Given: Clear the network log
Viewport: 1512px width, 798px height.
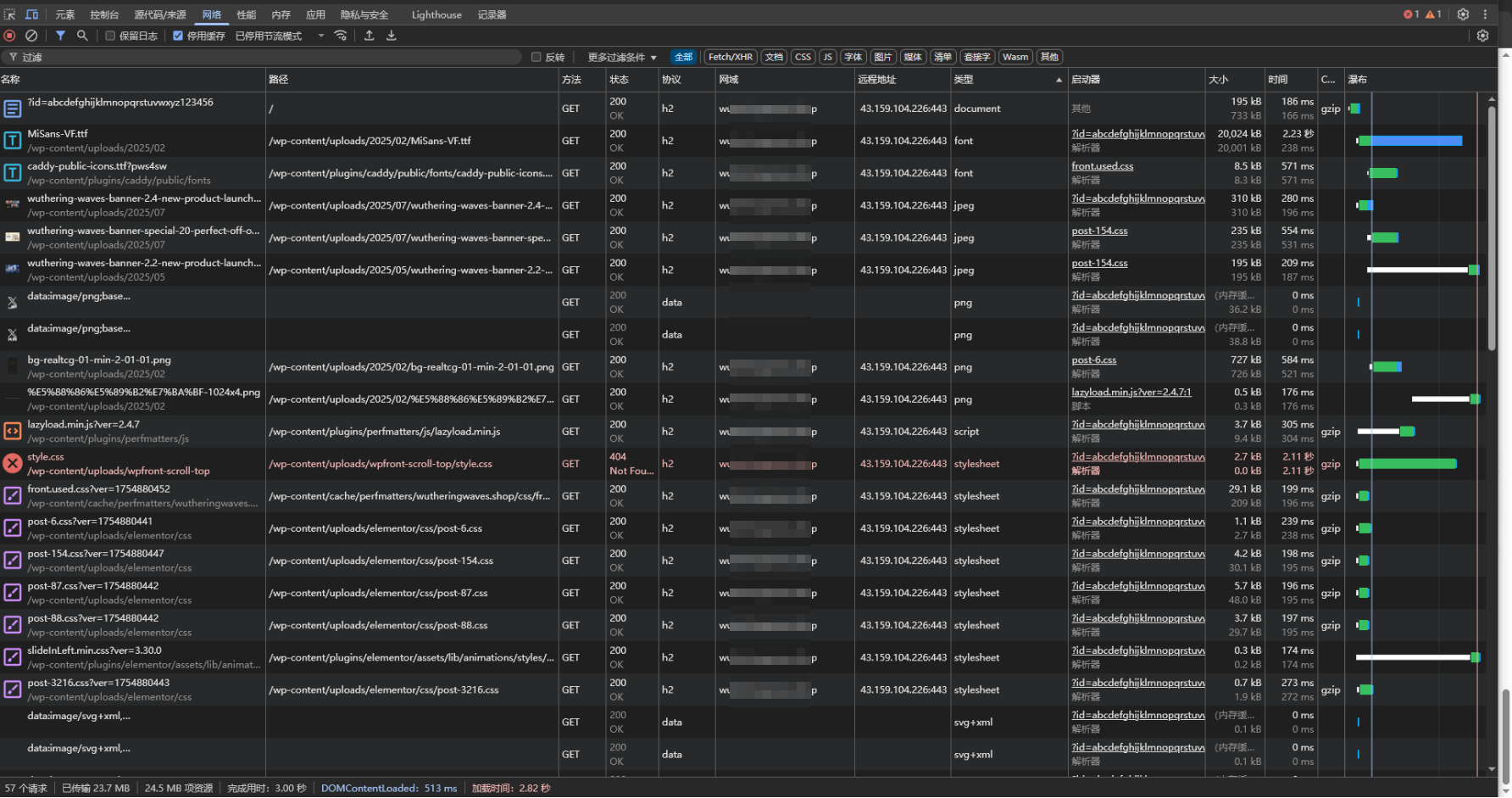Looking at the screenshot, I should (x=31, y=36).
